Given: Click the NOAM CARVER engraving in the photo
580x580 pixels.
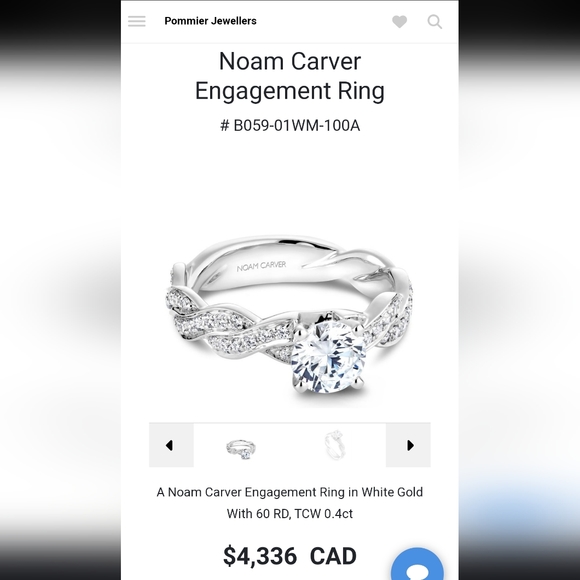Looking at the screenshot, I should 262,266.
